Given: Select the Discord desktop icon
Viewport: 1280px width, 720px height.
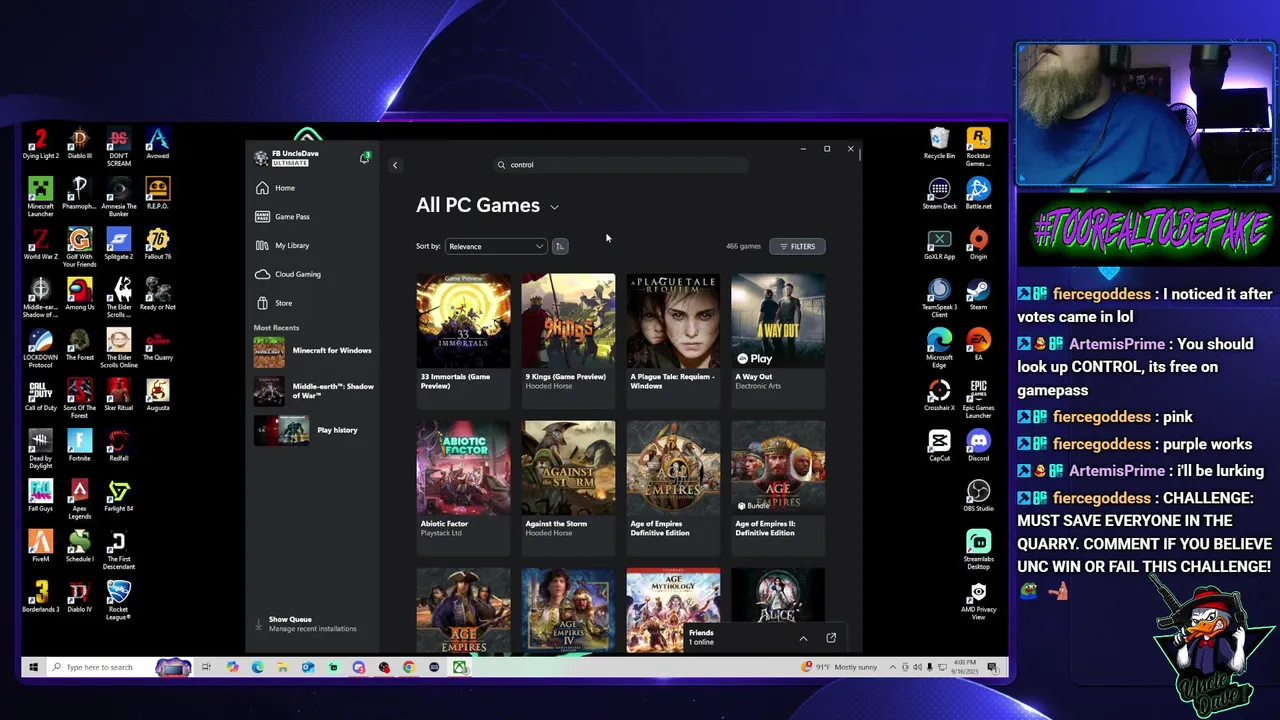Looking at the screenshot, I should 978,445.
